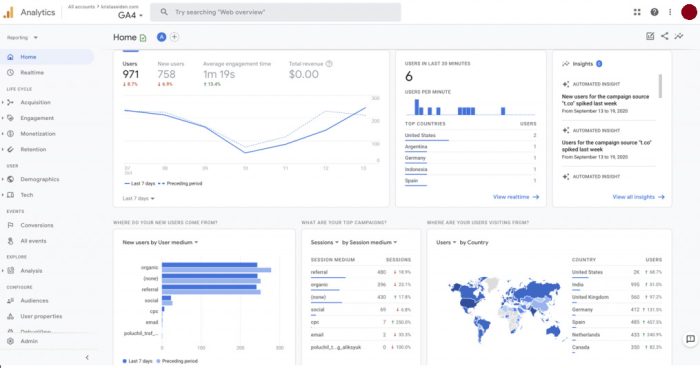Click the search magnifier icon
The image size is (700, 368).
164,12
